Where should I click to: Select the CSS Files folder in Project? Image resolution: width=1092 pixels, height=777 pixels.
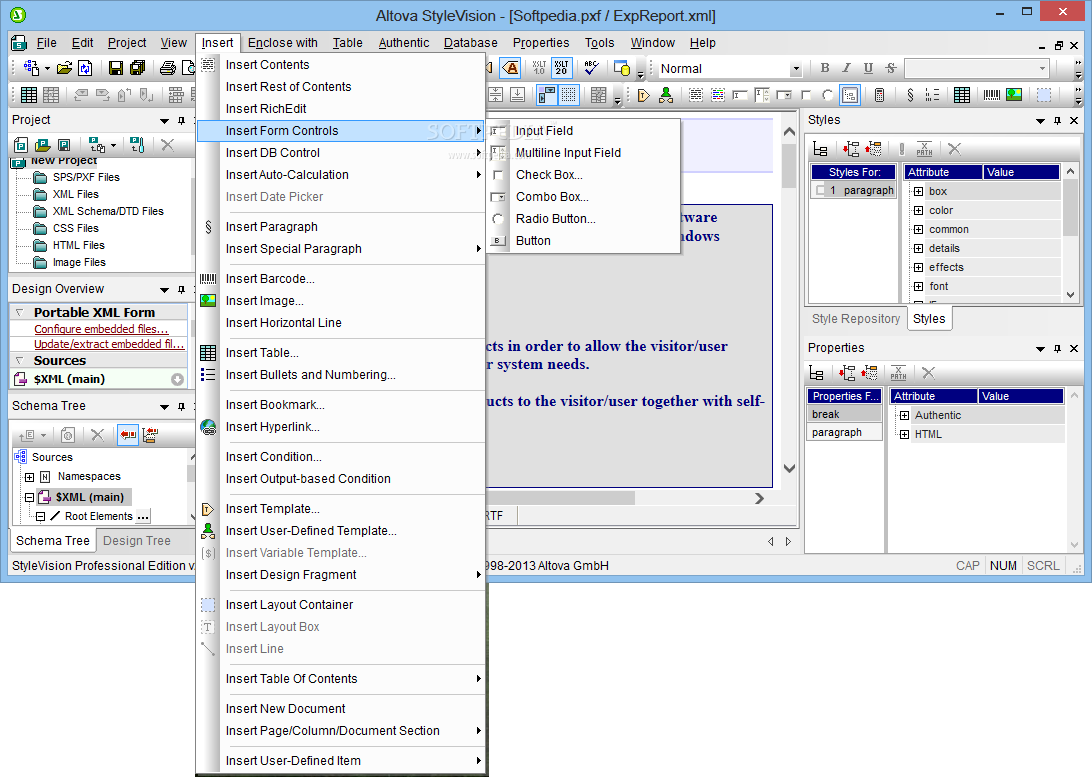75,228
